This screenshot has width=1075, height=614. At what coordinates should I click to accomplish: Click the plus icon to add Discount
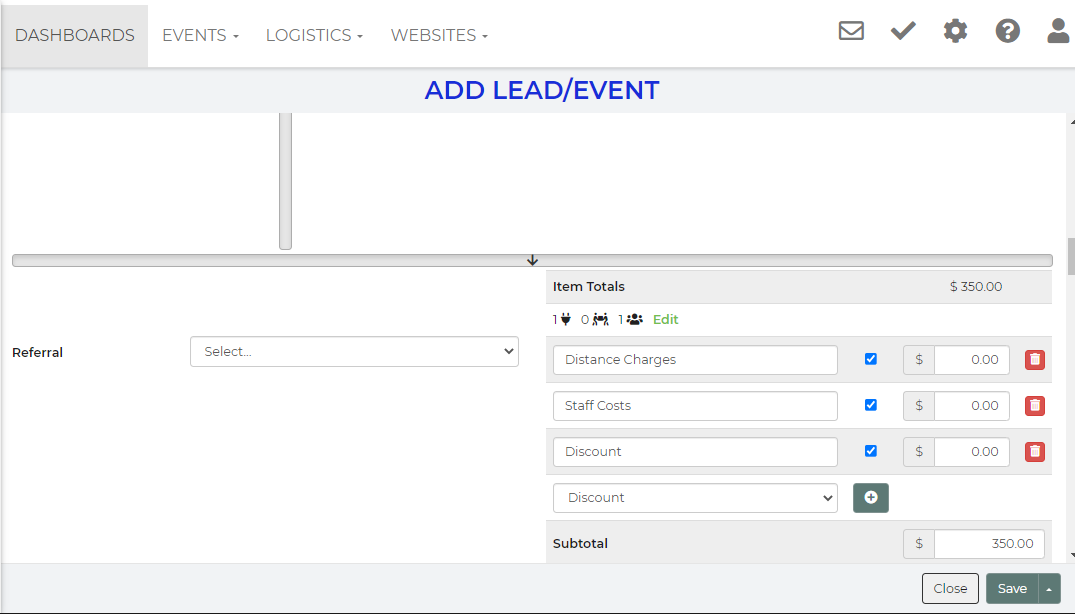tap(870, 498)
